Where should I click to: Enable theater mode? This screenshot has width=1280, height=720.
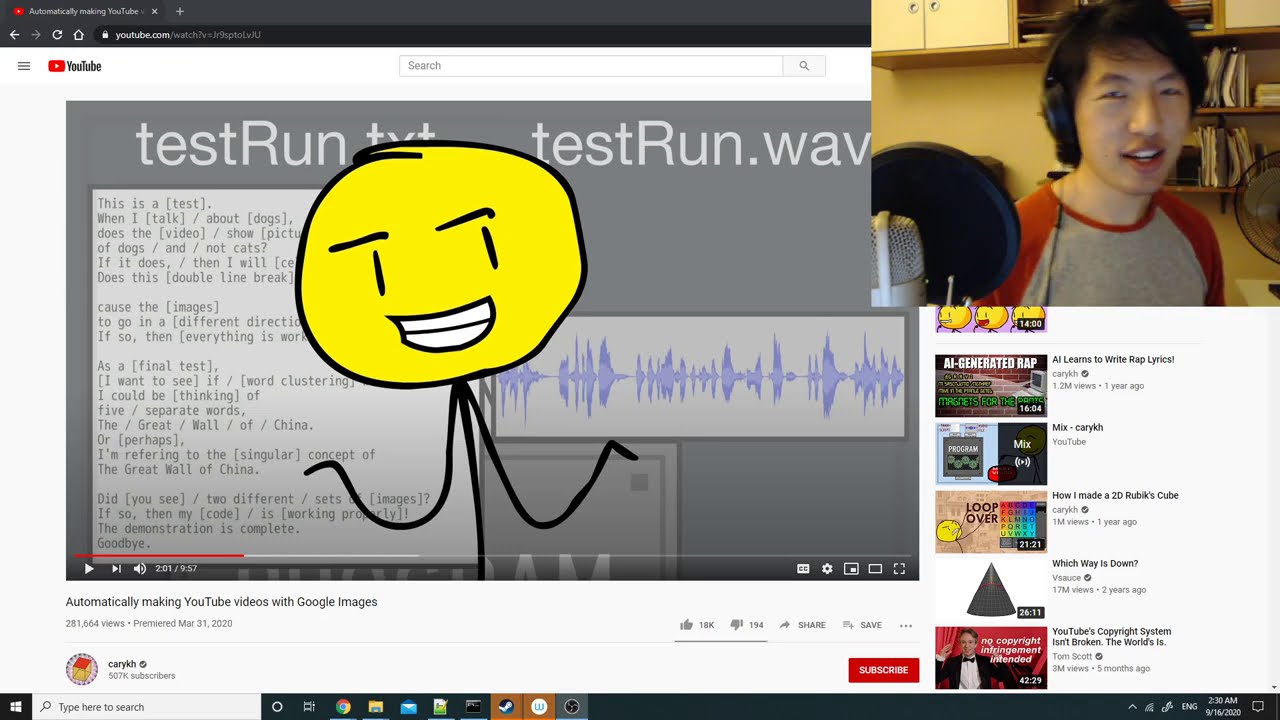click(x=875, y=569)
